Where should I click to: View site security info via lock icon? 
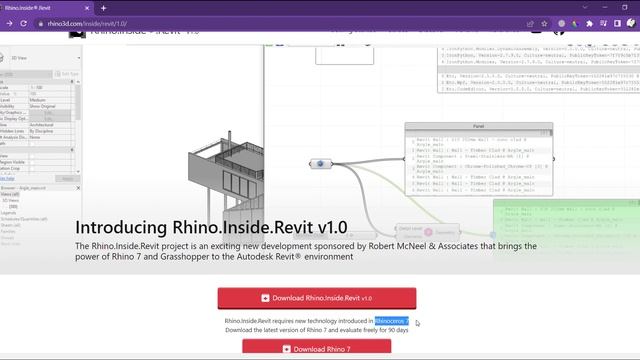[40, 24]
